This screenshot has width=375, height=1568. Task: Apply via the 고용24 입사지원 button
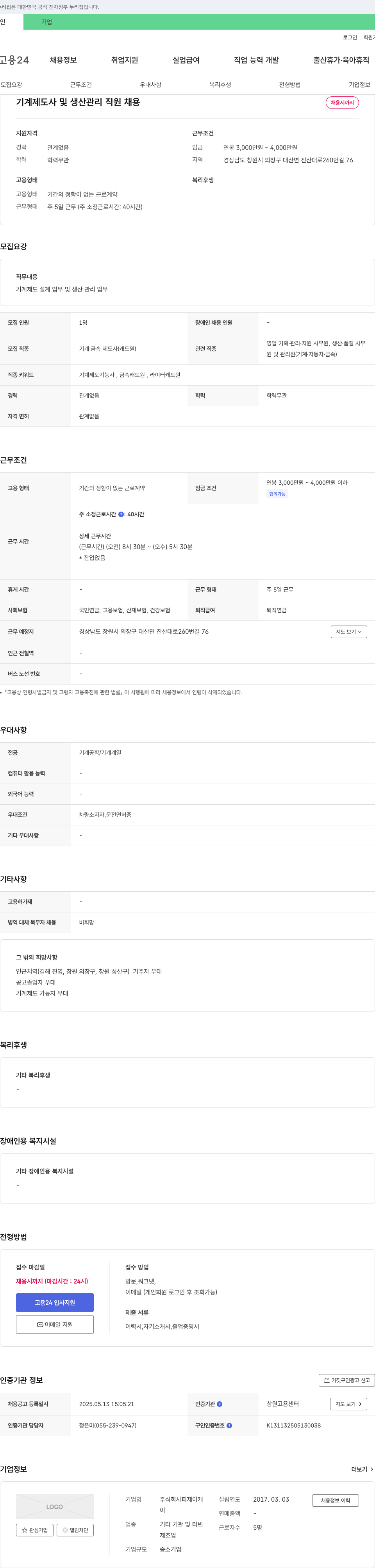pyautogui.click(x=55, y=1303)
